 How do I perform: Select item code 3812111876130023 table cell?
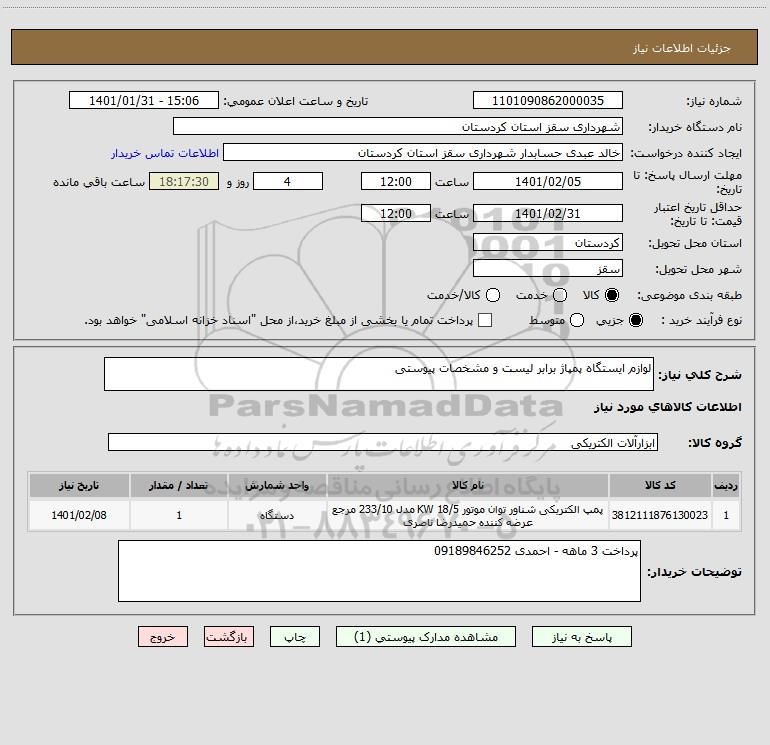660,515
